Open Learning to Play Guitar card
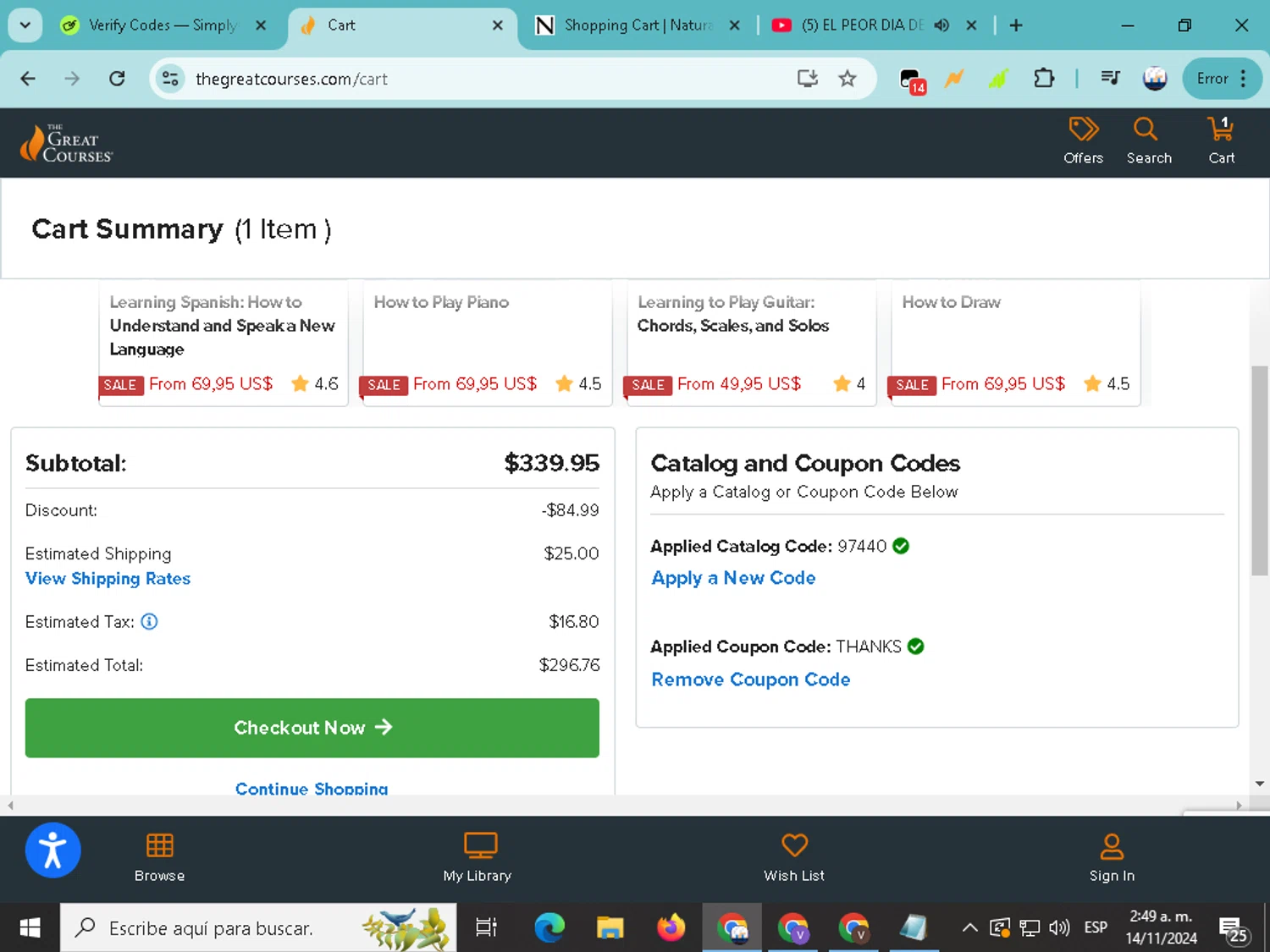Image resolution: width=1270 pixels, height=952 pixels. pyautogui.click(x=752, y=344)
